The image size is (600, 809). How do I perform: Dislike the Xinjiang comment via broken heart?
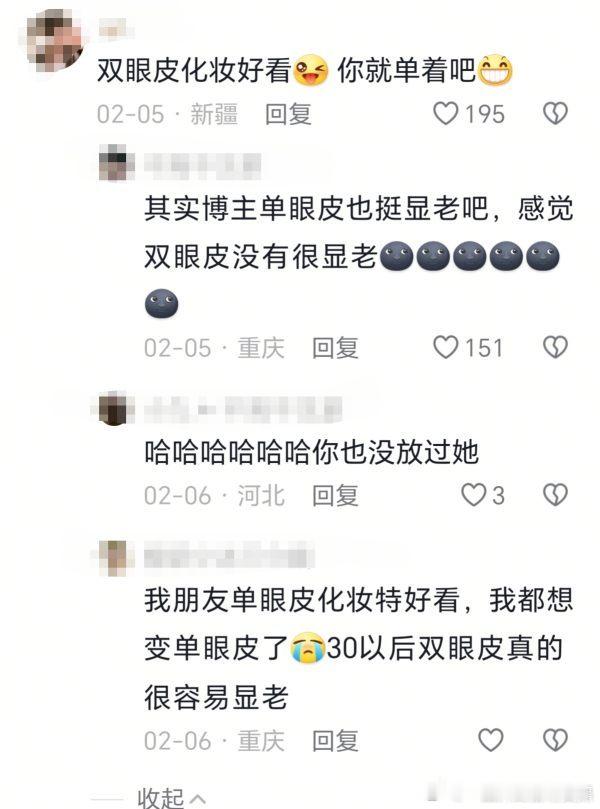pos(555,114)
